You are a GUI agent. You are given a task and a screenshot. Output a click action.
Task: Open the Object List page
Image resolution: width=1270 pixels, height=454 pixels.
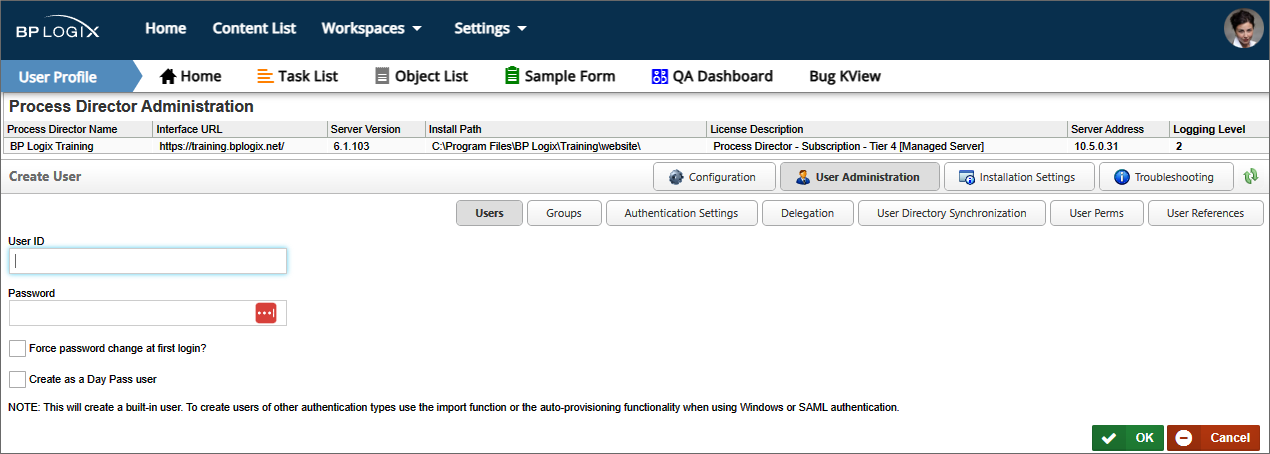(x=421, y=76)
